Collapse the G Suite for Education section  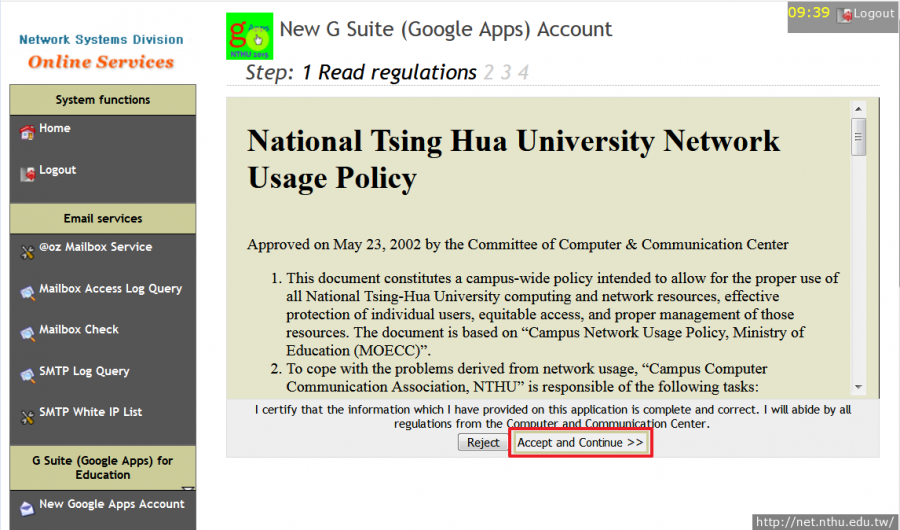point(102,468)
